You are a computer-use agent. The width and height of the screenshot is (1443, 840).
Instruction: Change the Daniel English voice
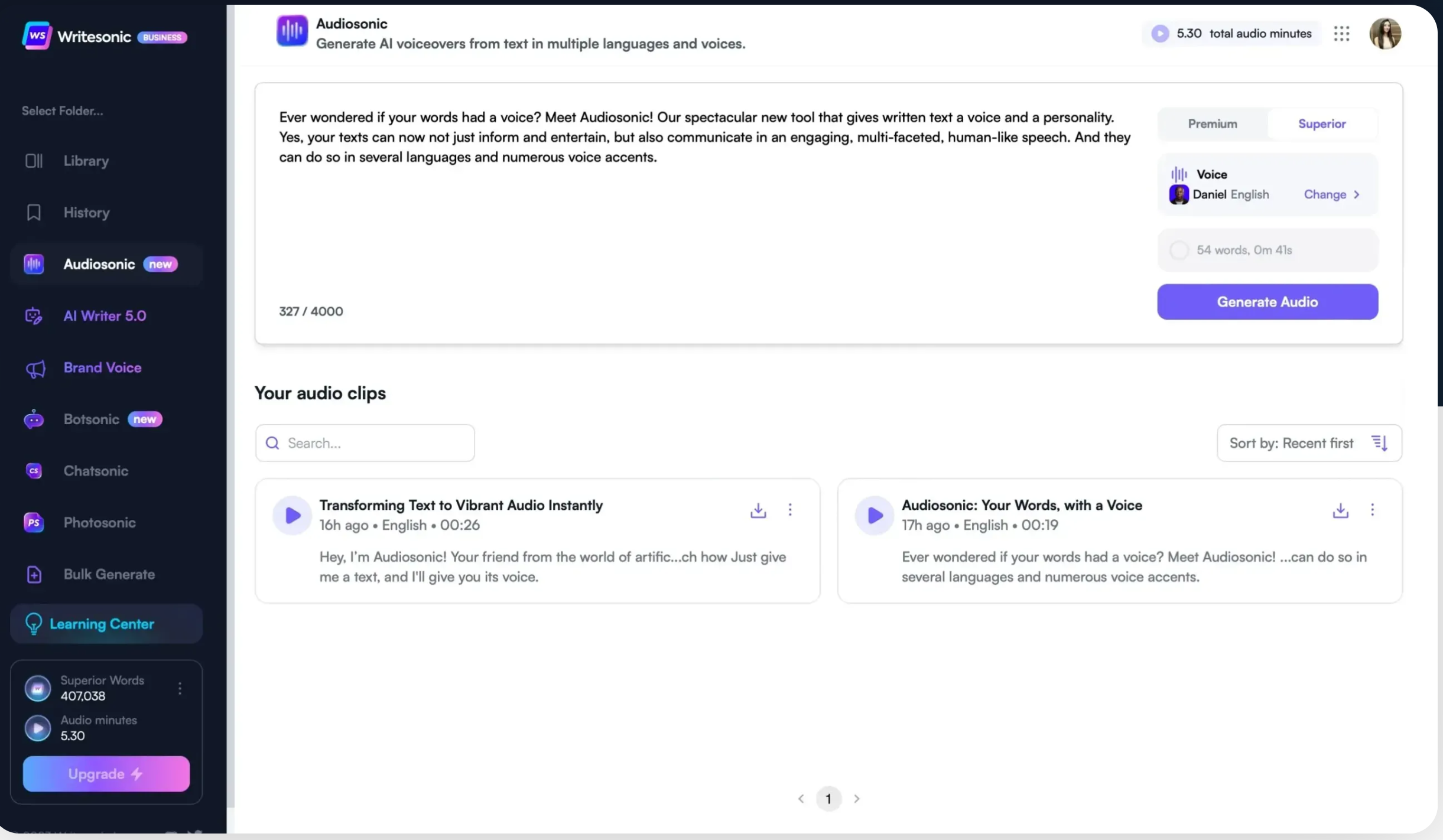(x=1332, y=194)
